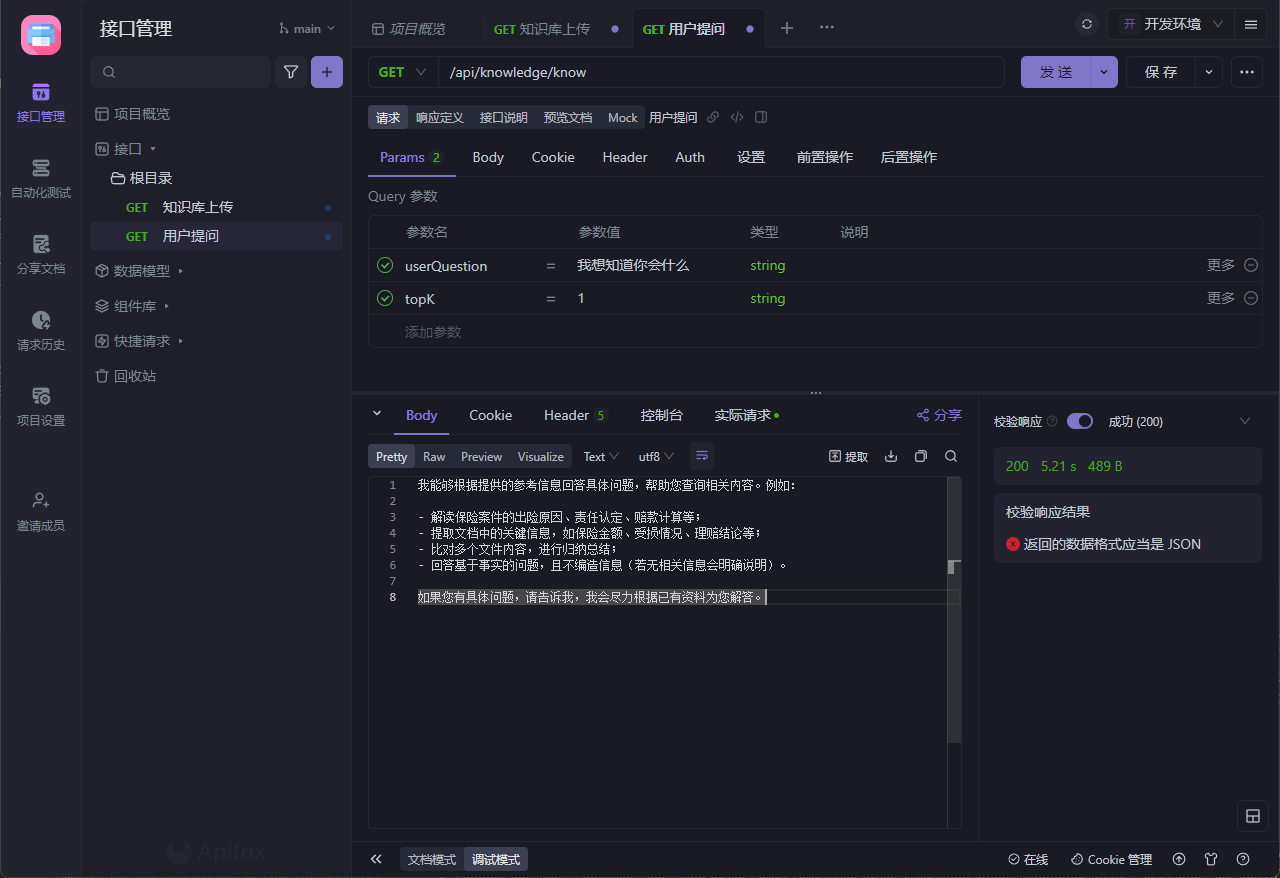Search within the response body

click(951, 456)
